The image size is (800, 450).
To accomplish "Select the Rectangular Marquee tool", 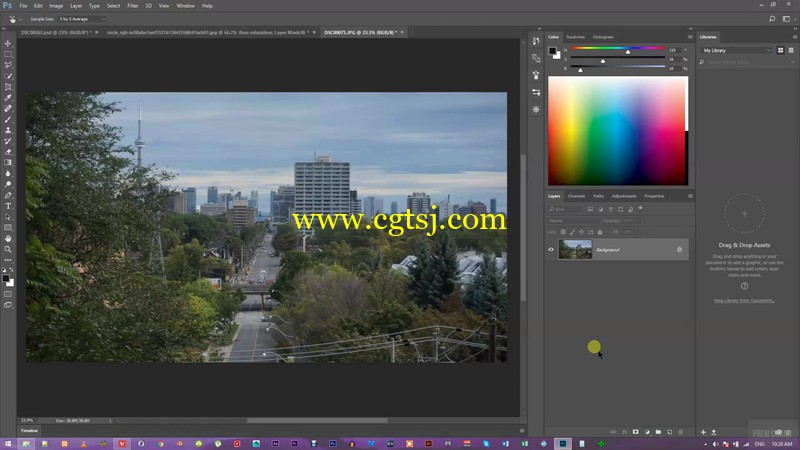I will pos(8,54).
